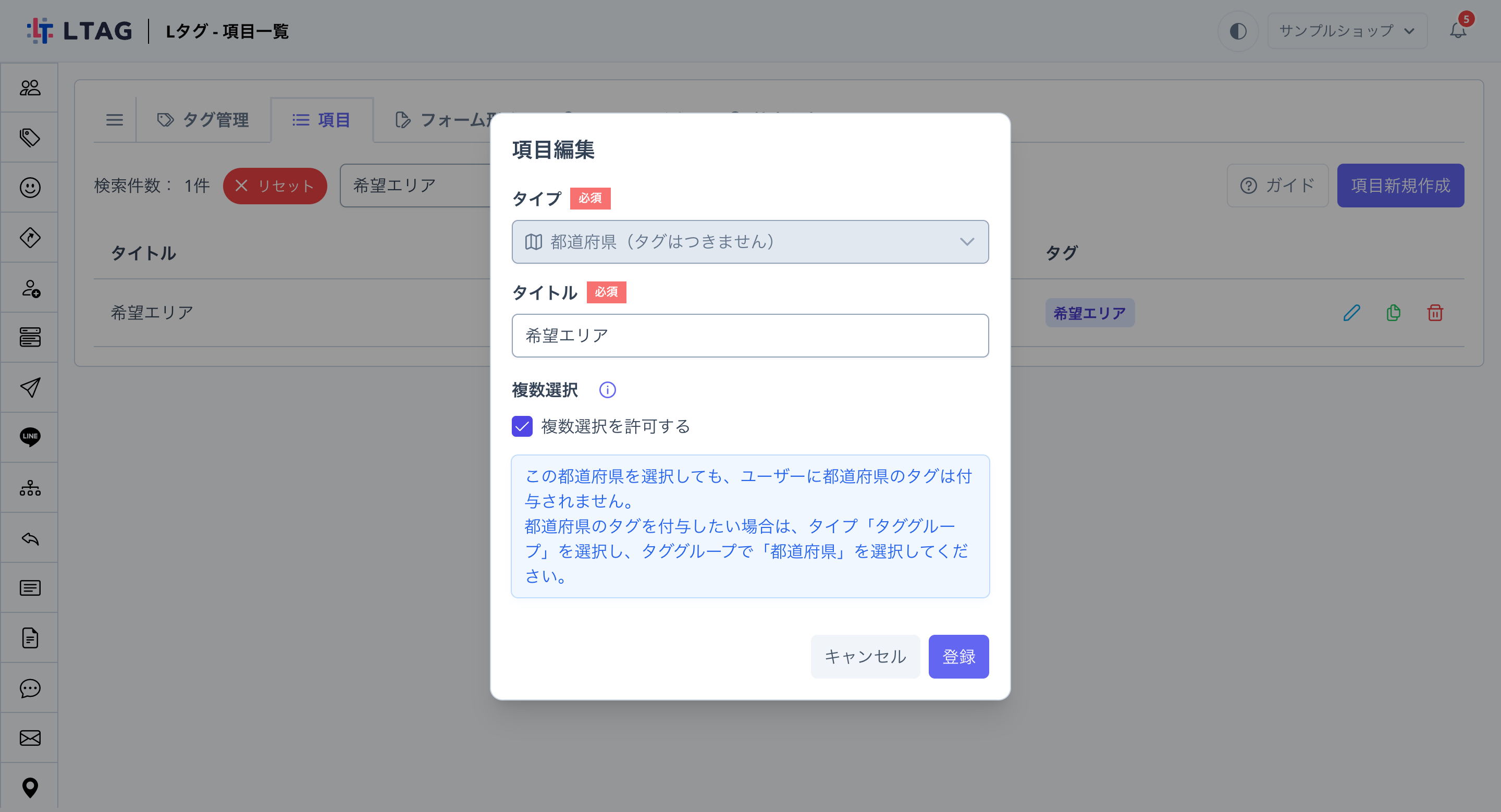Click the タイトル column header

click(x=143, y=253)
